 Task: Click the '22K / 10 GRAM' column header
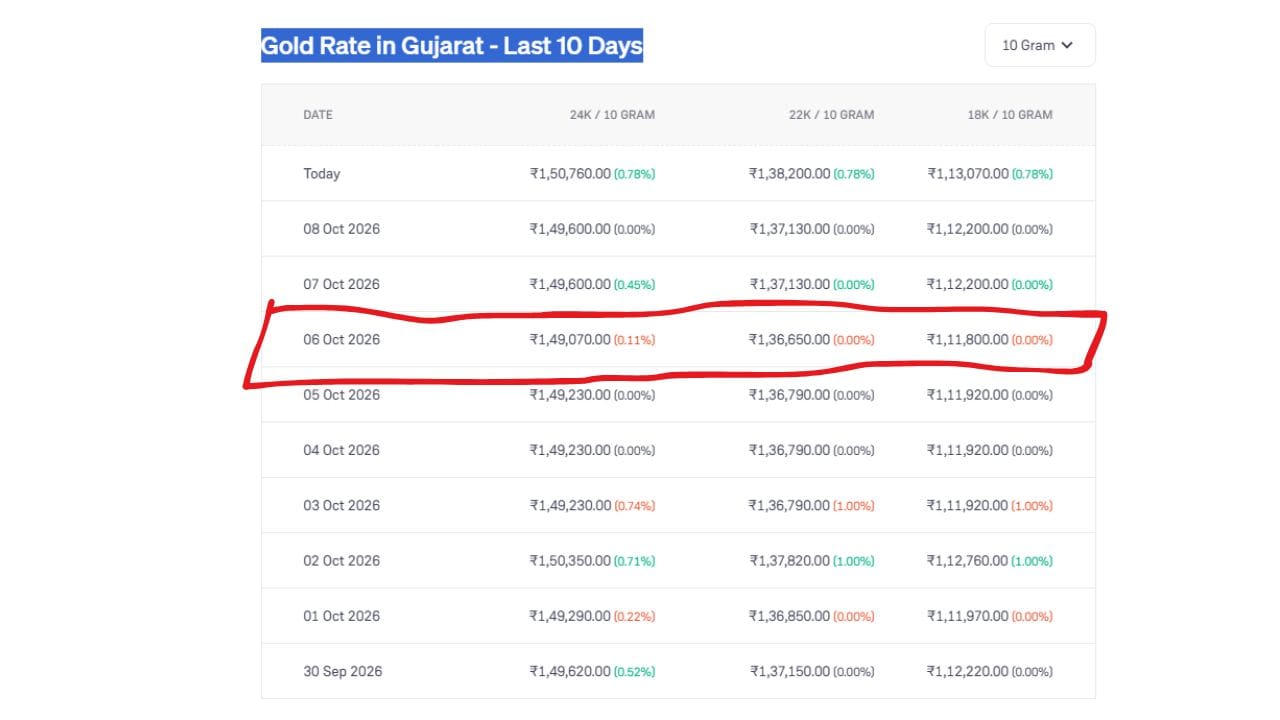point(831,115)
